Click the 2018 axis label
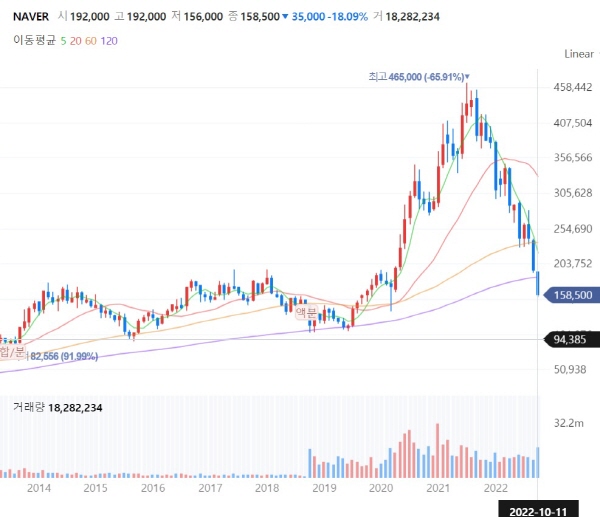The height and width of the screenshot is (517, 600). click(267, 488)
